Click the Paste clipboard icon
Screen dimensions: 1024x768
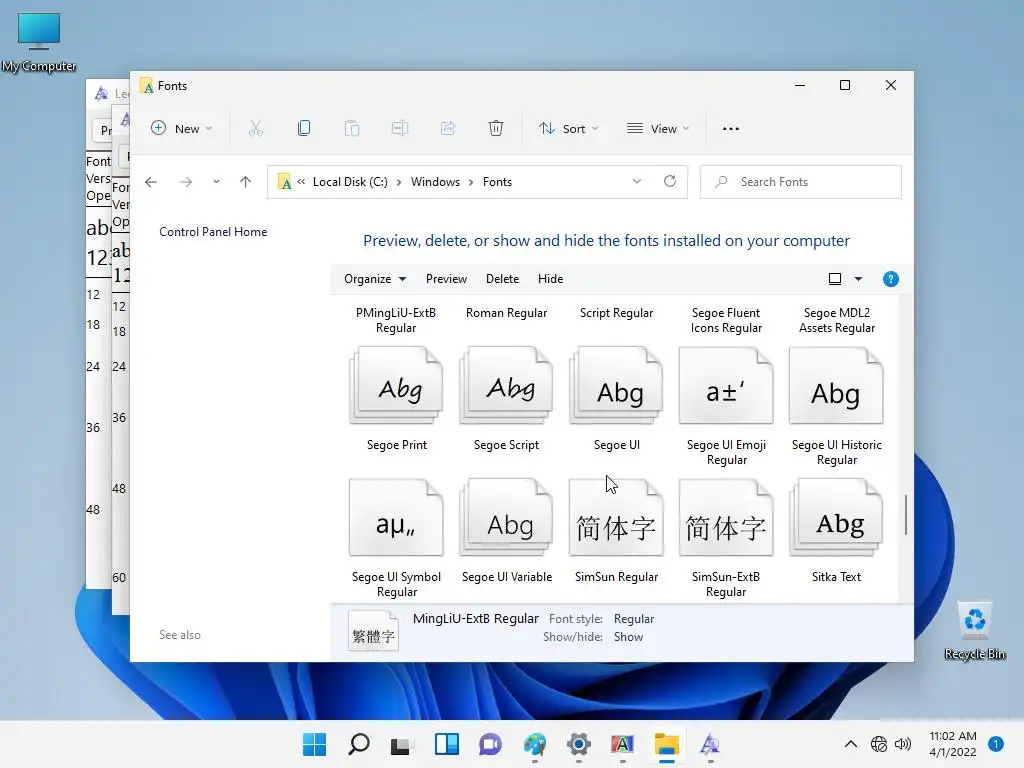click(x=352, y=129)
